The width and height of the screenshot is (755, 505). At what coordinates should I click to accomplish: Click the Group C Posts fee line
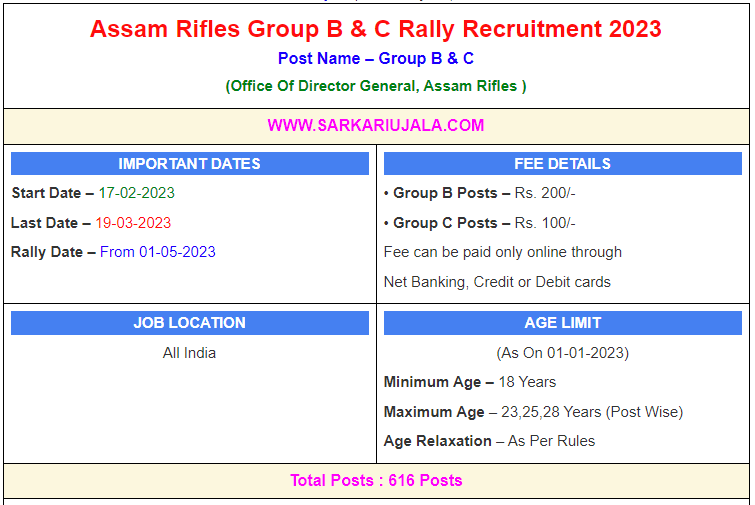(479, 223)
